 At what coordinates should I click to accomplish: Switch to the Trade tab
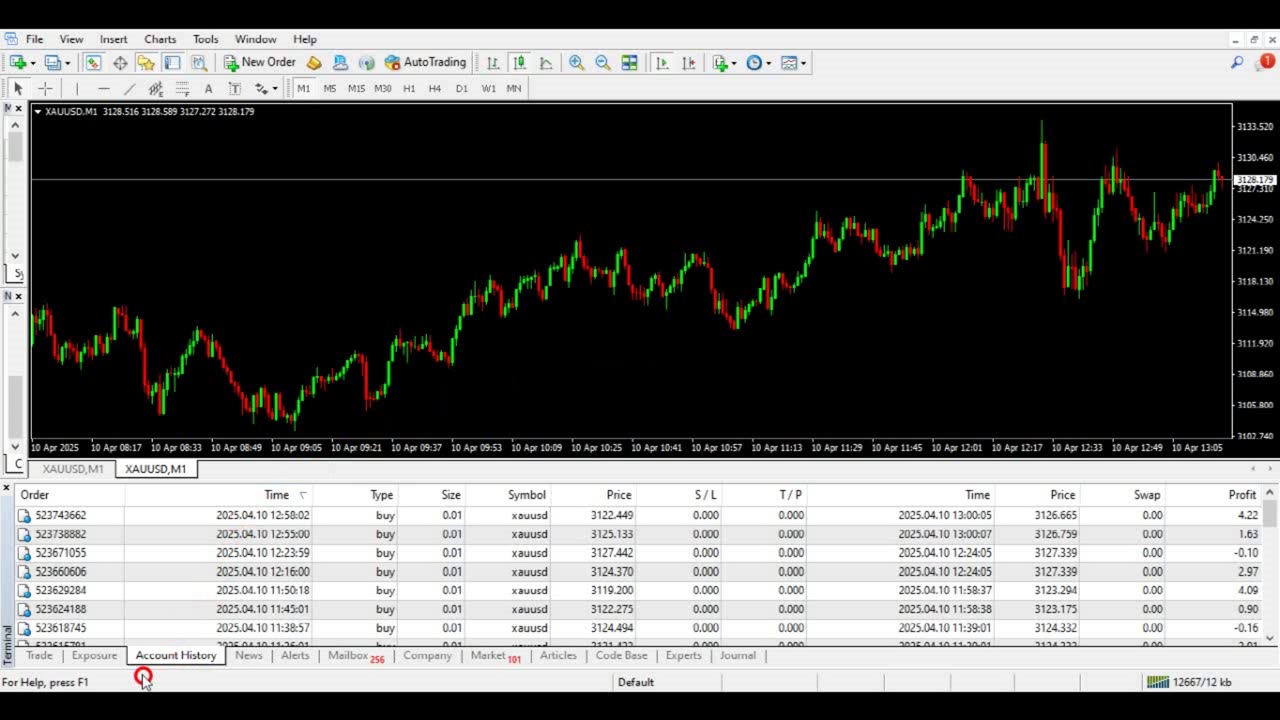(x=39, y=656)
